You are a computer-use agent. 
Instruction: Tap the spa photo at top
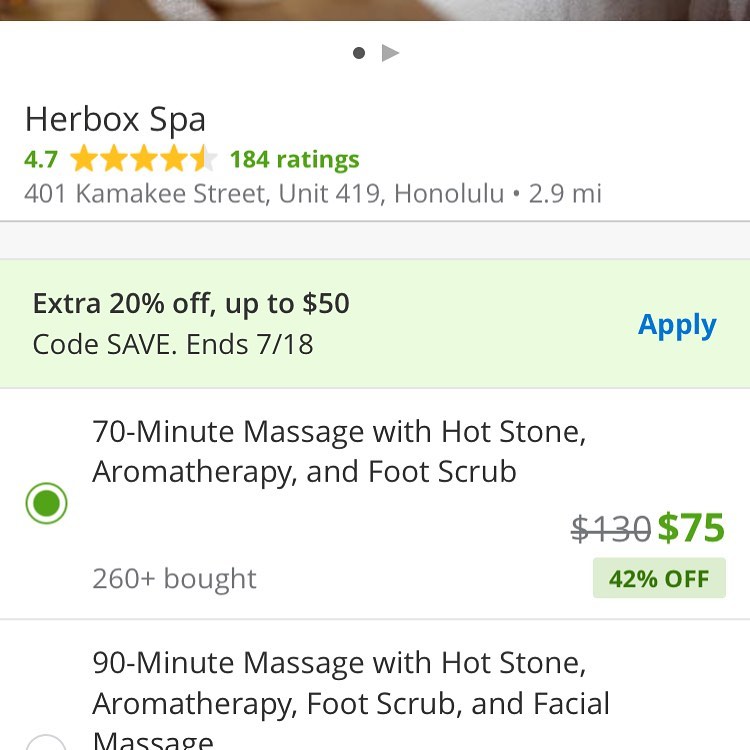click(x=375, y=10)
